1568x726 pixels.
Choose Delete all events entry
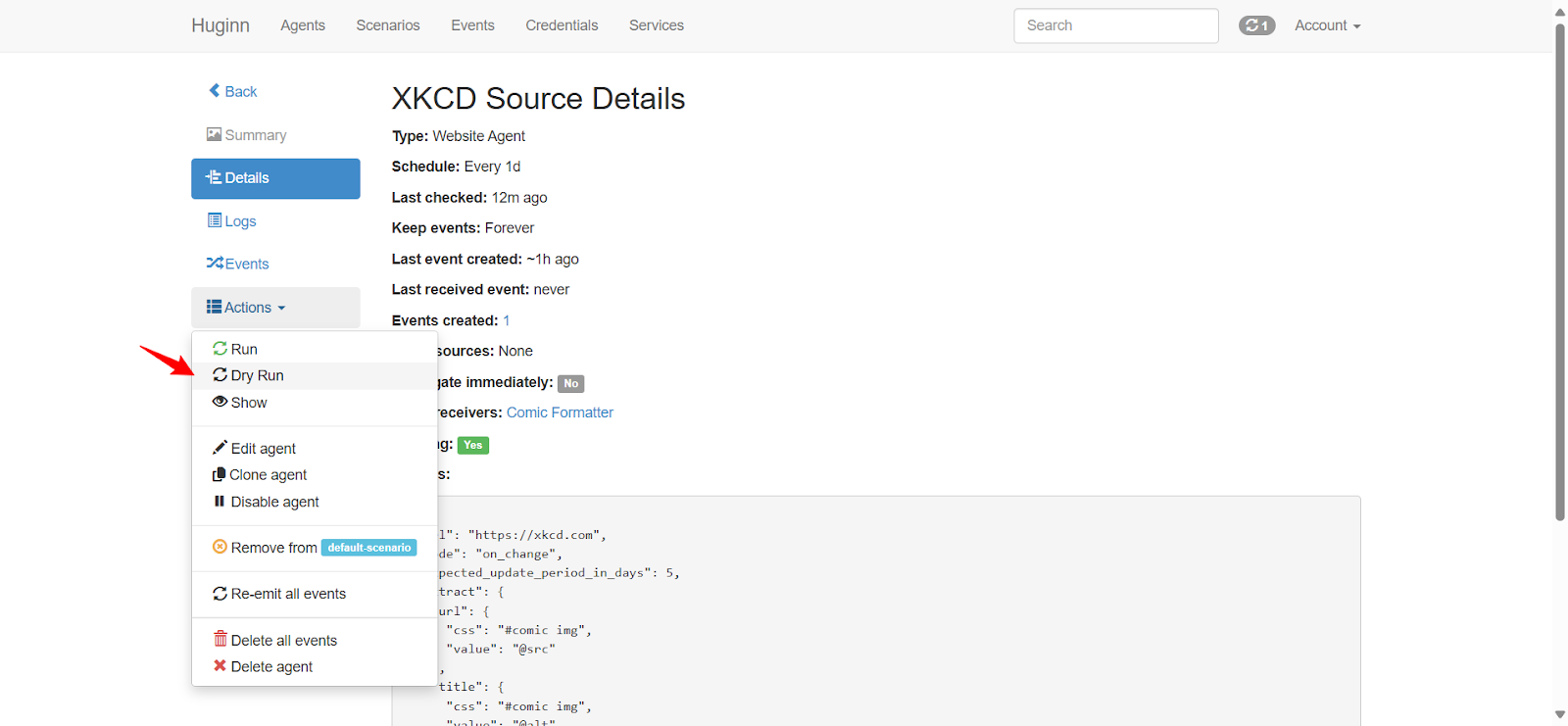click(x=315, y=640)
